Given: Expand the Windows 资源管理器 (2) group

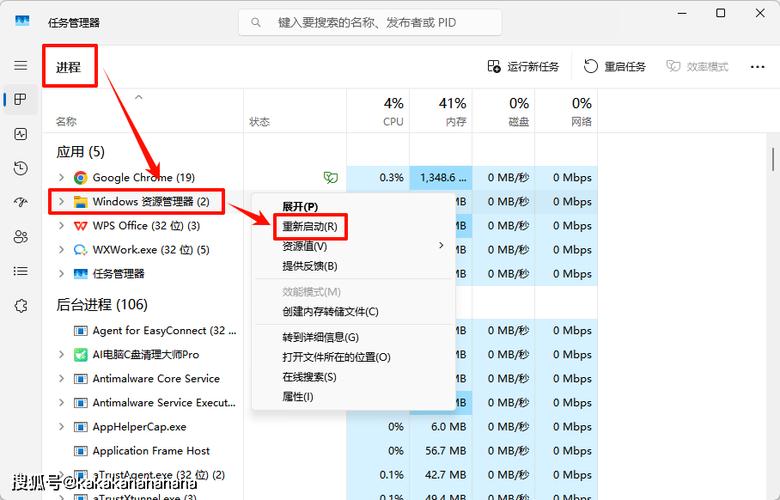Looking at the screenshot, I should pos(61,201).
